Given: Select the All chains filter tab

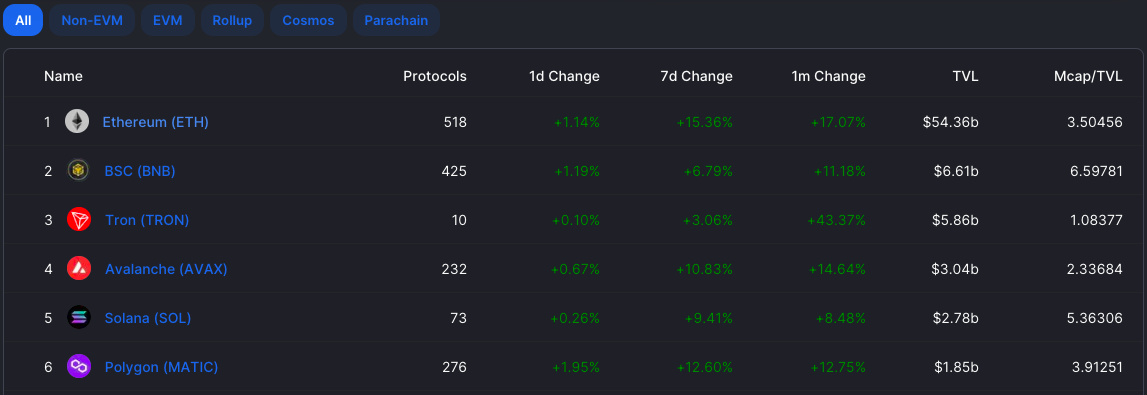Looking at the screenshot, I should [x=23, y=20].
